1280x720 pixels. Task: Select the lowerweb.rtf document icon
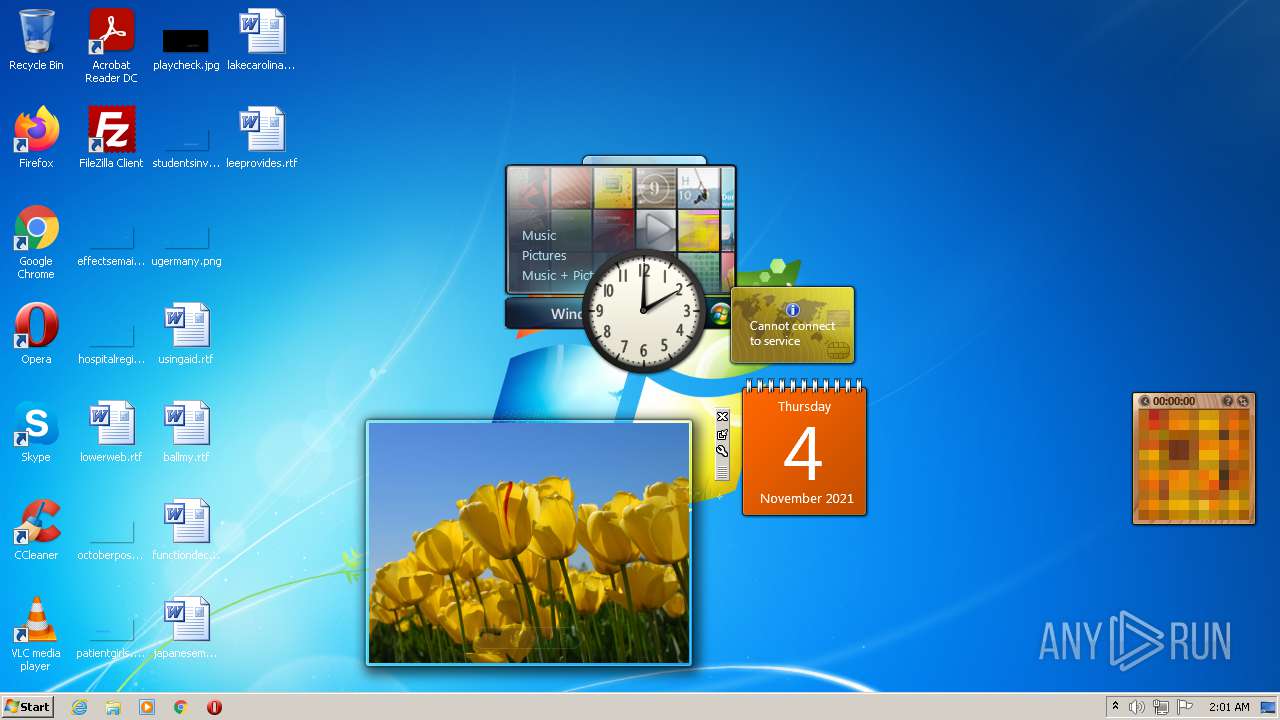click(x=111, y=432)
